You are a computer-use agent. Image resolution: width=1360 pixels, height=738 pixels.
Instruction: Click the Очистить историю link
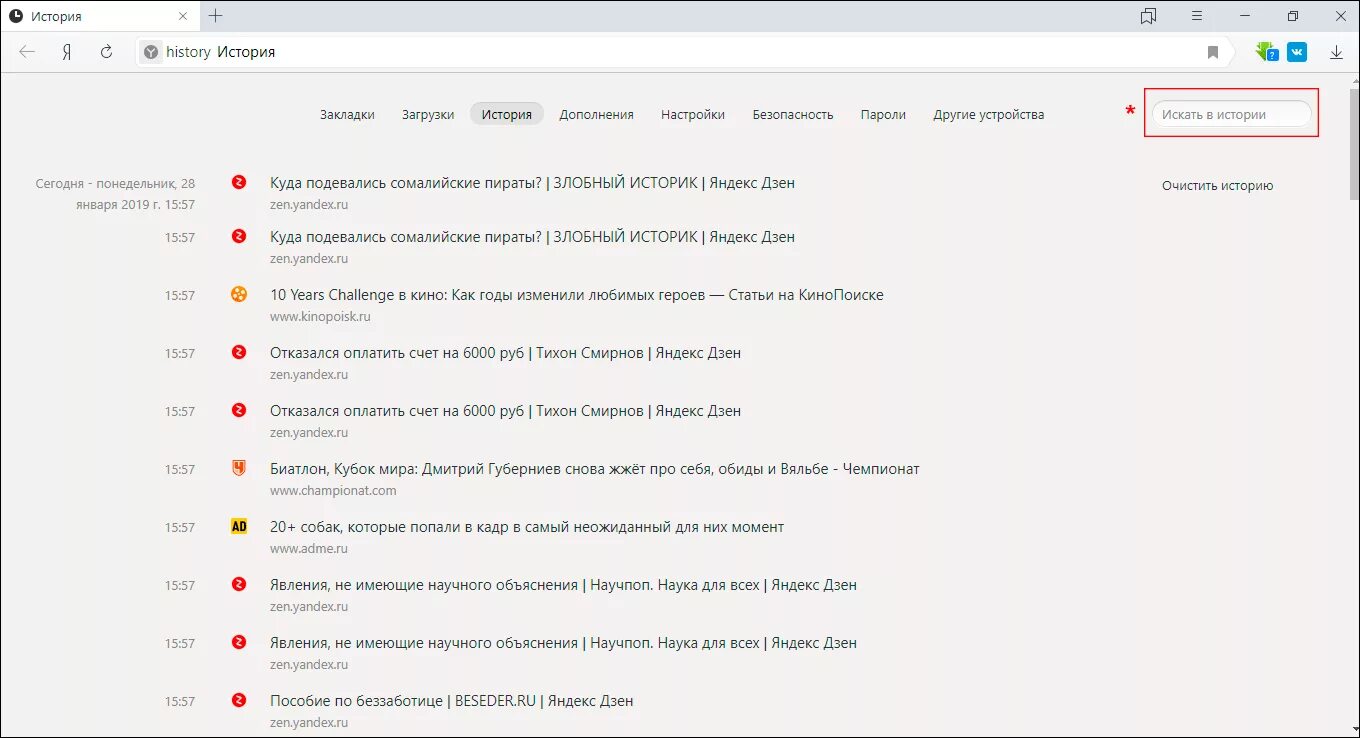(x=1217, y=186)
